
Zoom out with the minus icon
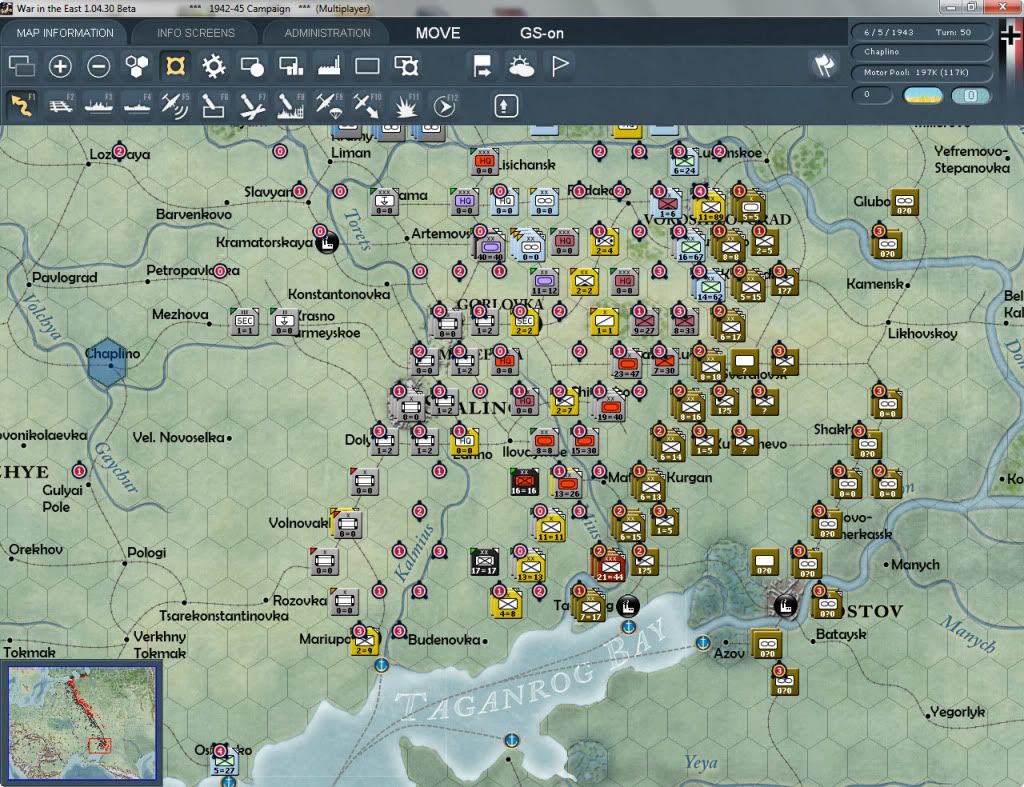[x=99, y=66]
